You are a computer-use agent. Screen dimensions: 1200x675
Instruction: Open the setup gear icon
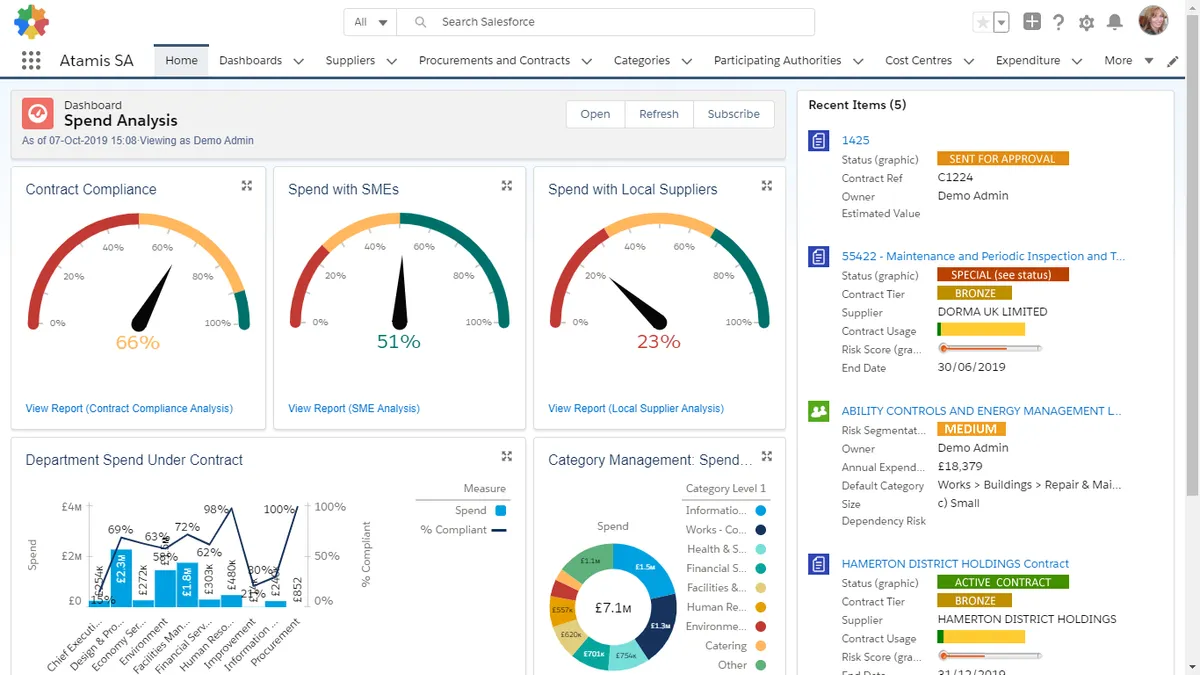[1087, 22]
